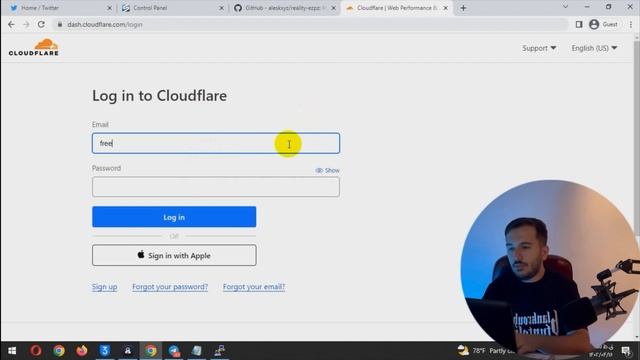Click the Log in to Cloudflare heading

click(x=160, y=96)
